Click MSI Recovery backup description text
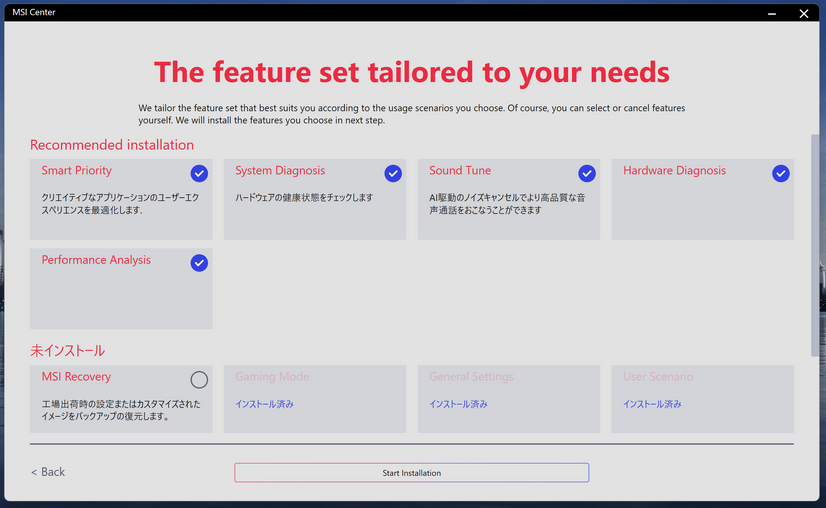 121,410
